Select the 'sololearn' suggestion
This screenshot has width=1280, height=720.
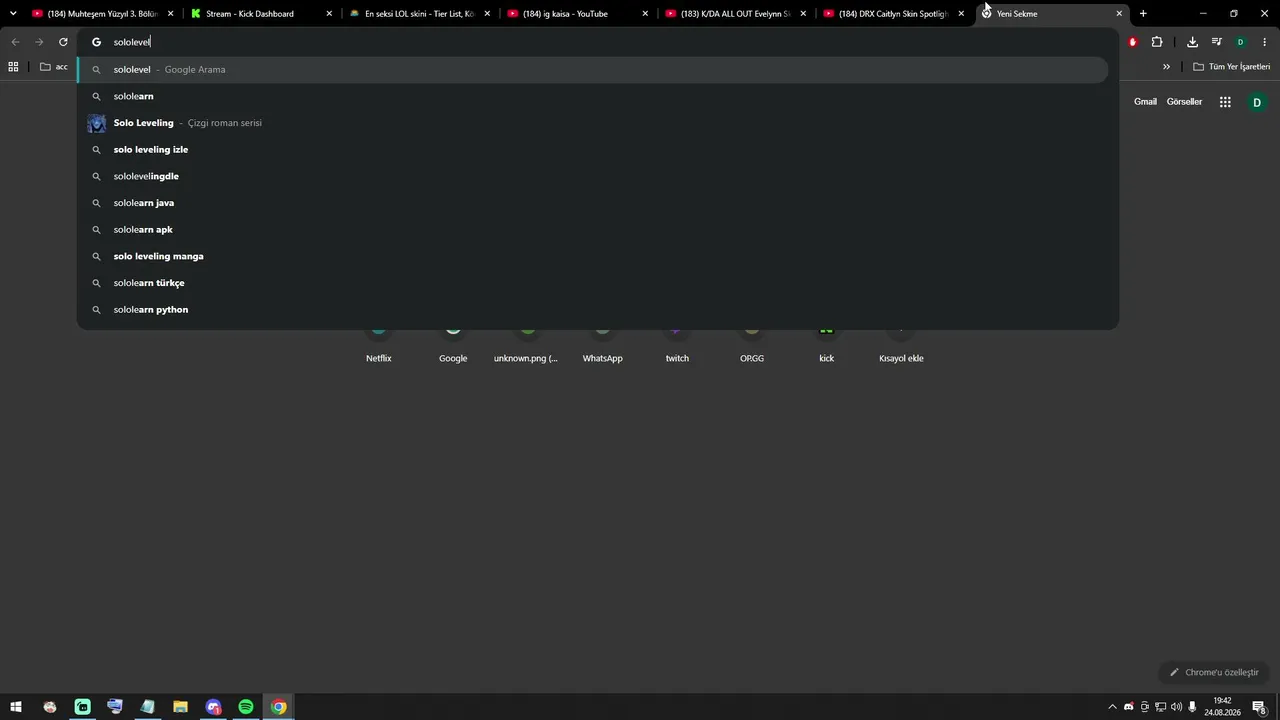pyautogui.click(x=593, y=96)
